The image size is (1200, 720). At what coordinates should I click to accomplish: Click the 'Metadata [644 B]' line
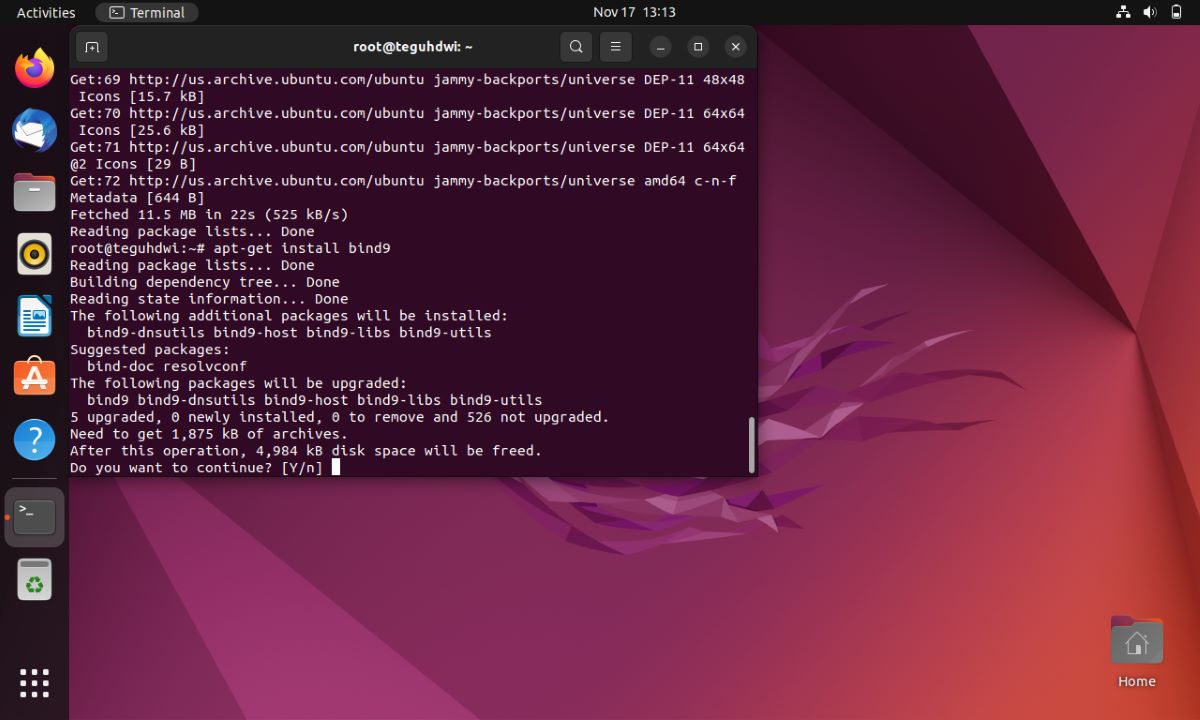[137, 197]
